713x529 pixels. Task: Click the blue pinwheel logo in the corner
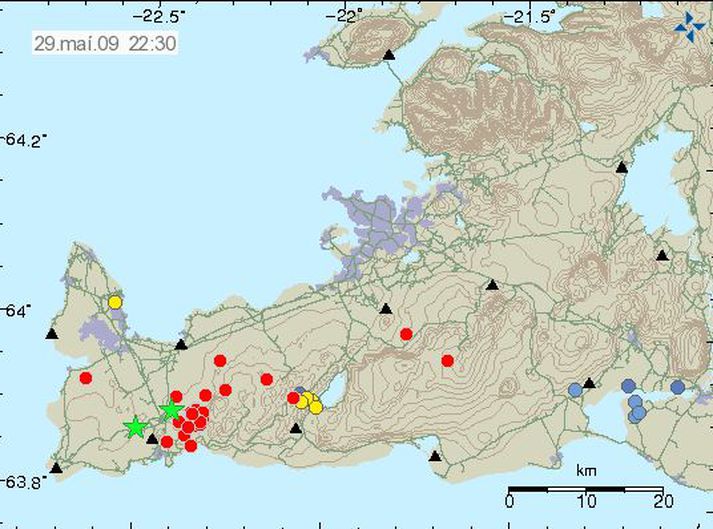click(689, 28)
